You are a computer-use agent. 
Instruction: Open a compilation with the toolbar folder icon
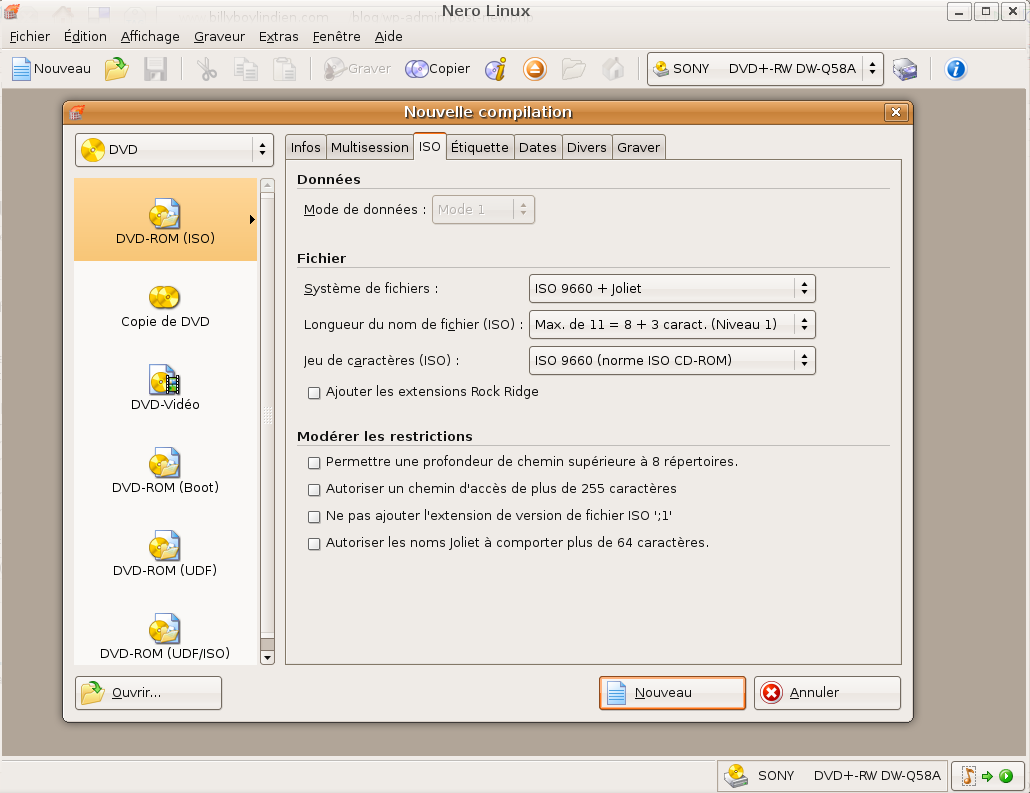[x=116, y=69]
